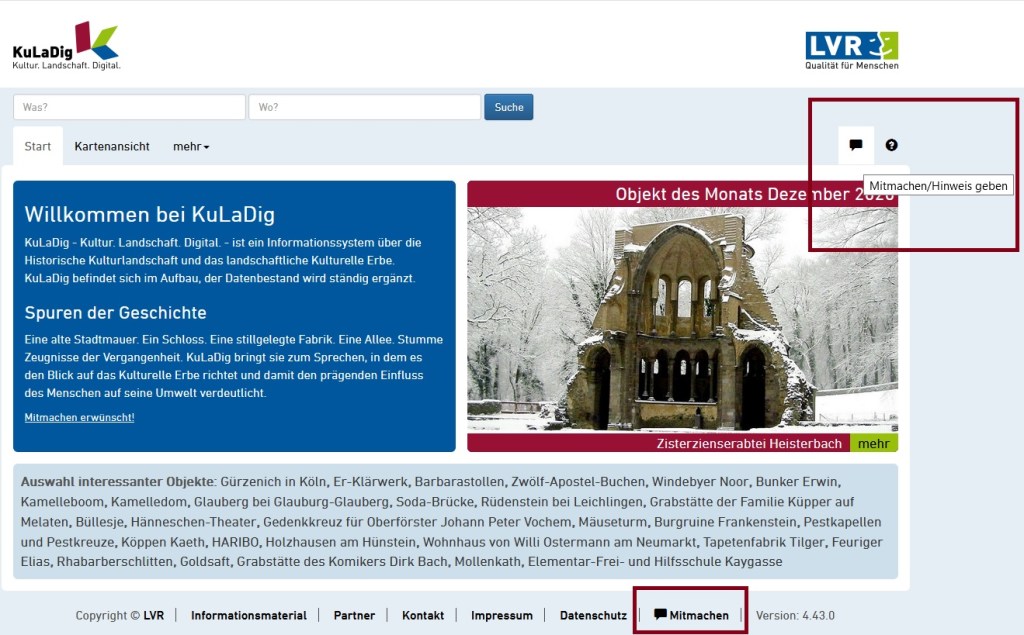Open the Kontakt footer link
The height and width of the screenshot is (635, 1024).
[423, 616]
